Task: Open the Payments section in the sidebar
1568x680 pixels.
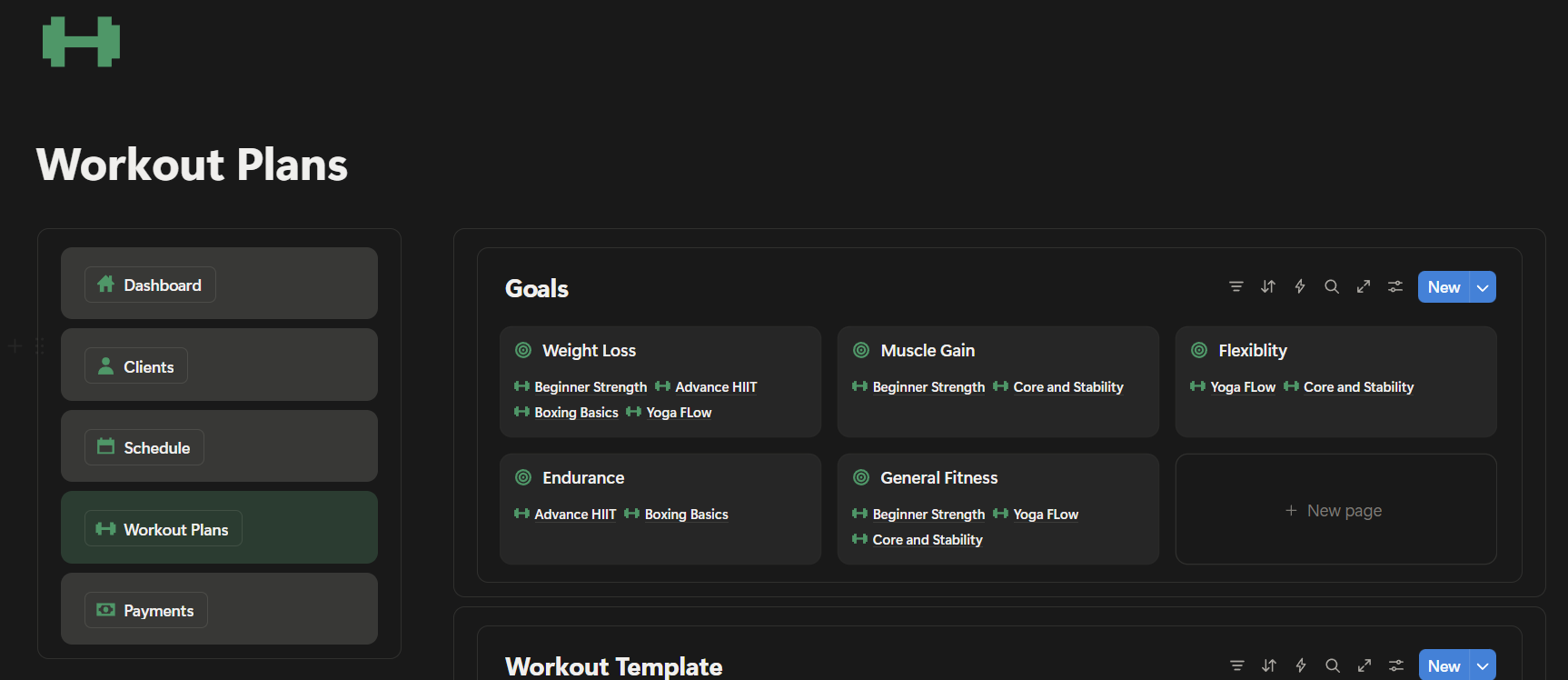Action: [x=145, y=610]
